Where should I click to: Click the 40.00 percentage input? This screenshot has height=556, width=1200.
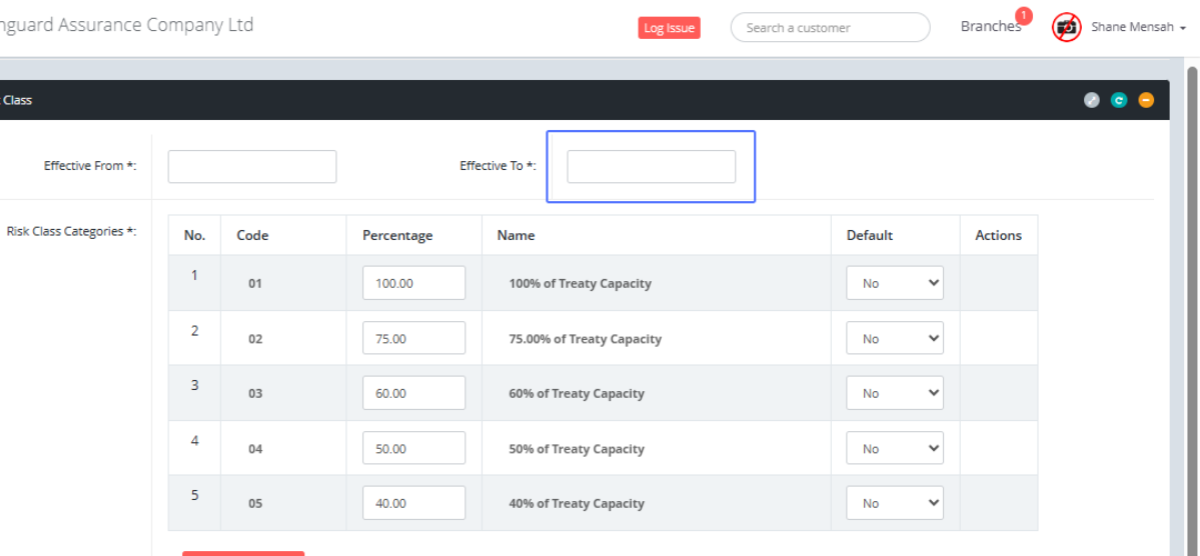point(414,503)
